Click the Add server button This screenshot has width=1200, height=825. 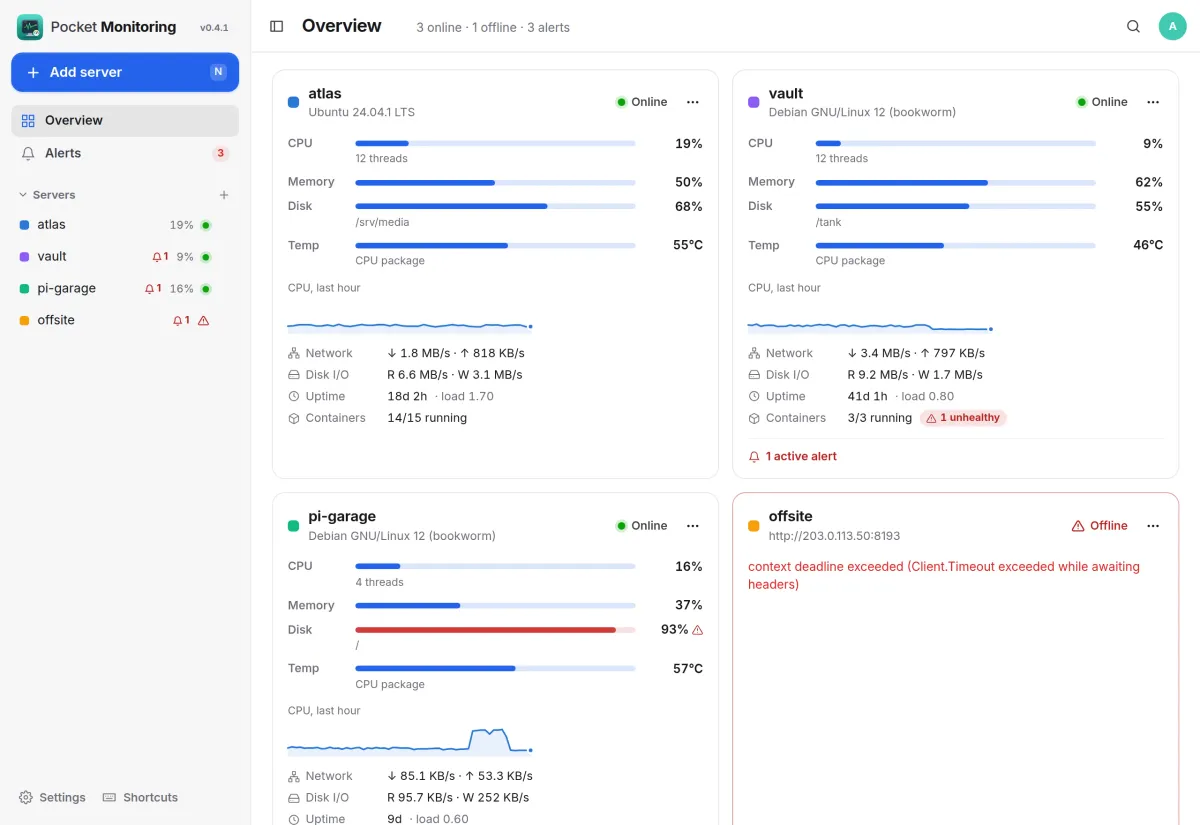point(125,72)
